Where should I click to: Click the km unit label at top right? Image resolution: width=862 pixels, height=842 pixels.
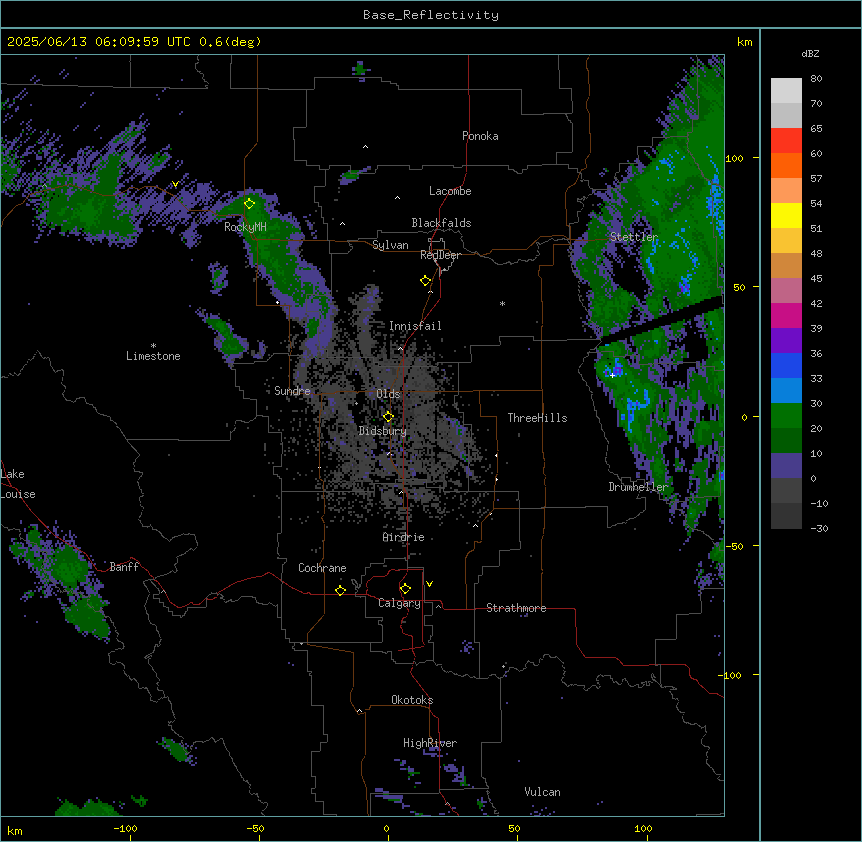click(744, 42)
